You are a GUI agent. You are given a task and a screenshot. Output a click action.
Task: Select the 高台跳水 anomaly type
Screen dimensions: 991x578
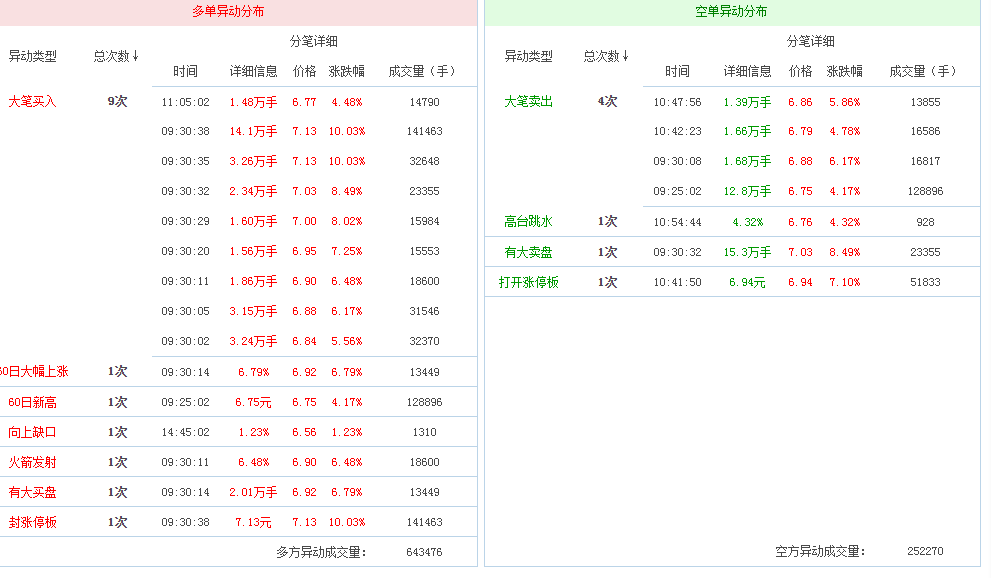528,221
